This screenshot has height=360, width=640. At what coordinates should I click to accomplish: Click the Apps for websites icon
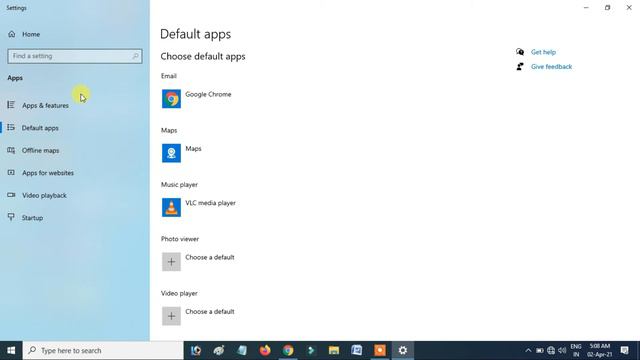11,173
